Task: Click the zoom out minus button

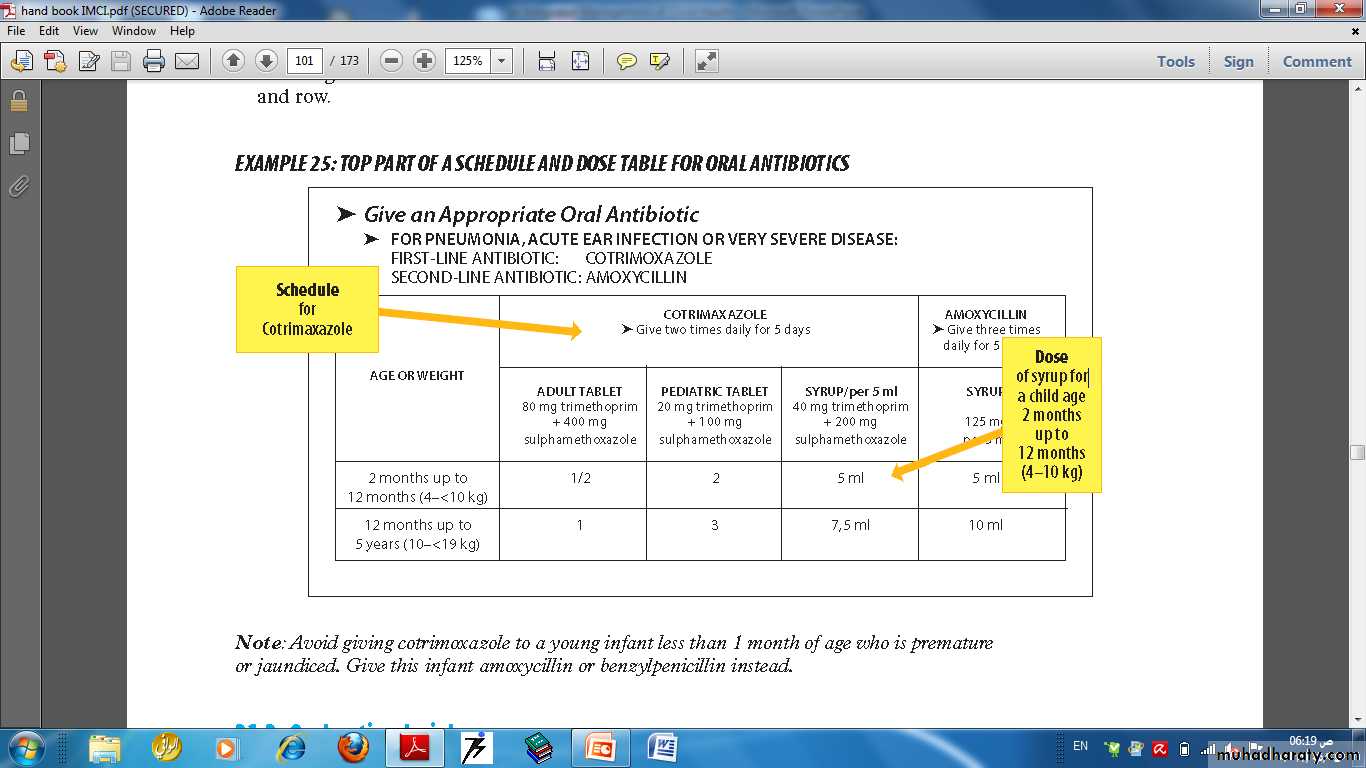Action: point(392,61)
